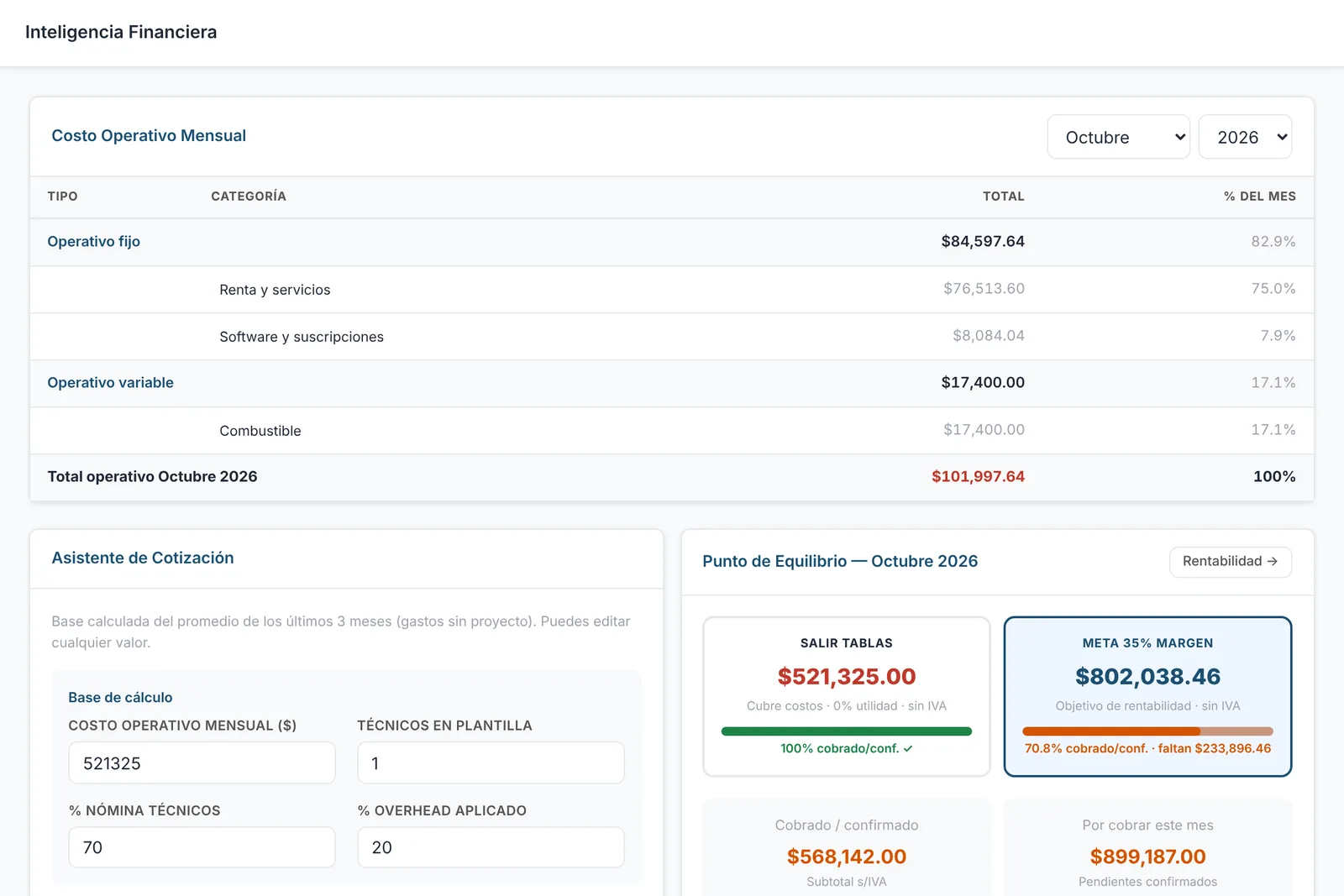The height and width of the screenshot is (896, 1344).
Task: Click the TOTAL column header
Action: click(x=1004, y=196)
